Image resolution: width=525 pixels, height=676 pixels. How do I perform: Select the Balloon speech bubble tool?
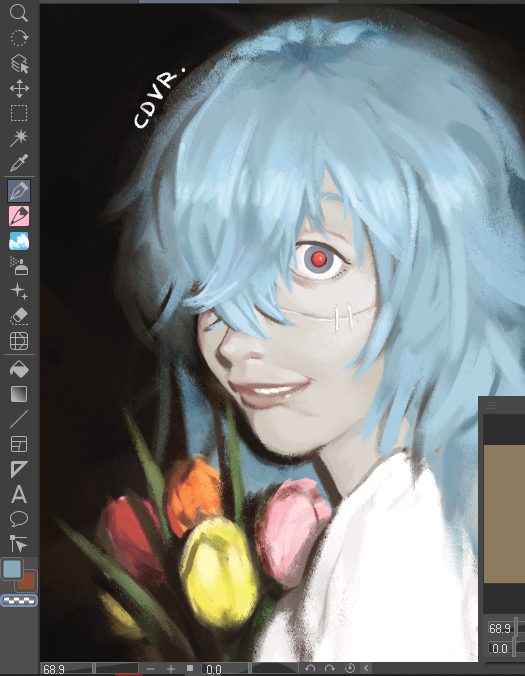point(19,519)
